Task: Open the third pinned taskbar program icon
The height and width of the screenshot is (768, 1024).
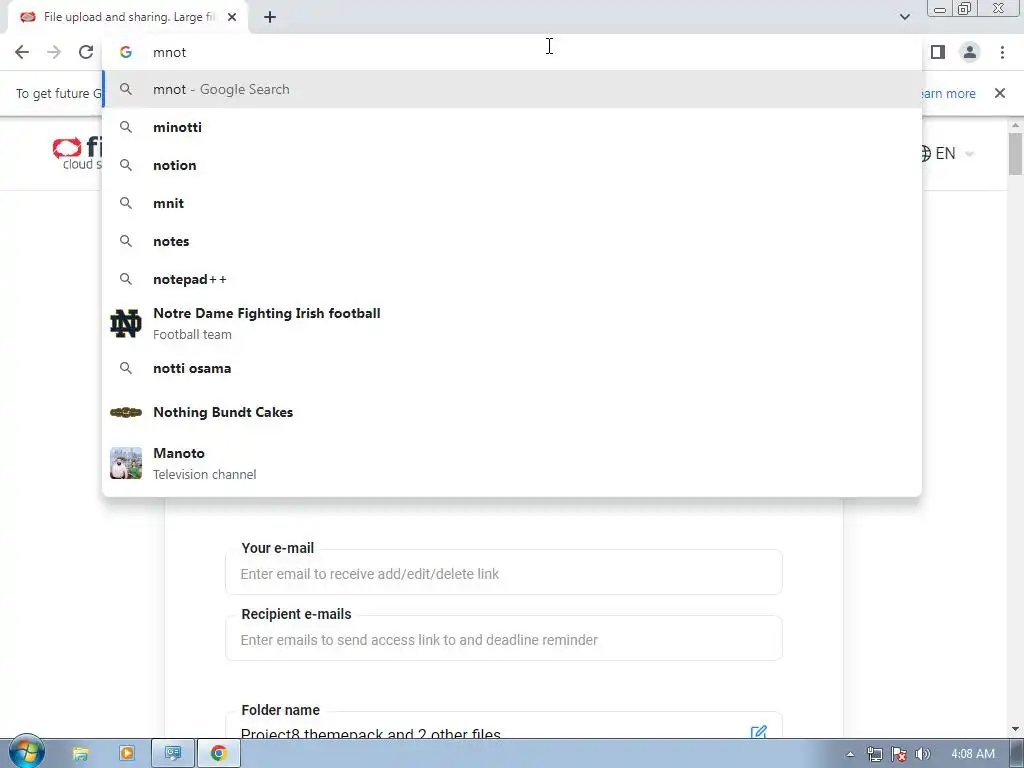Action: [172, 754]
